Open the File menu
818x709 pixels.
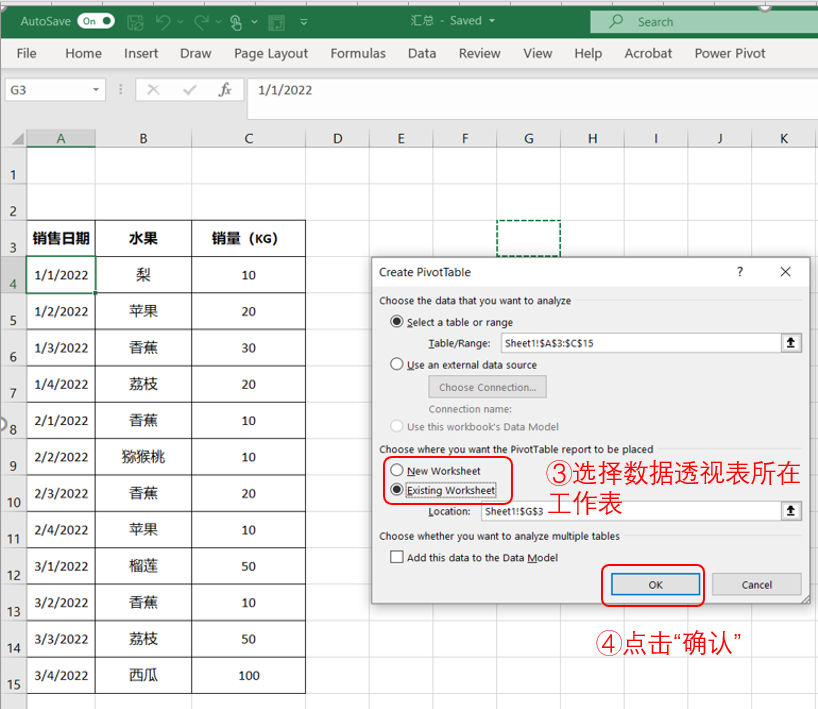[26, 53]
